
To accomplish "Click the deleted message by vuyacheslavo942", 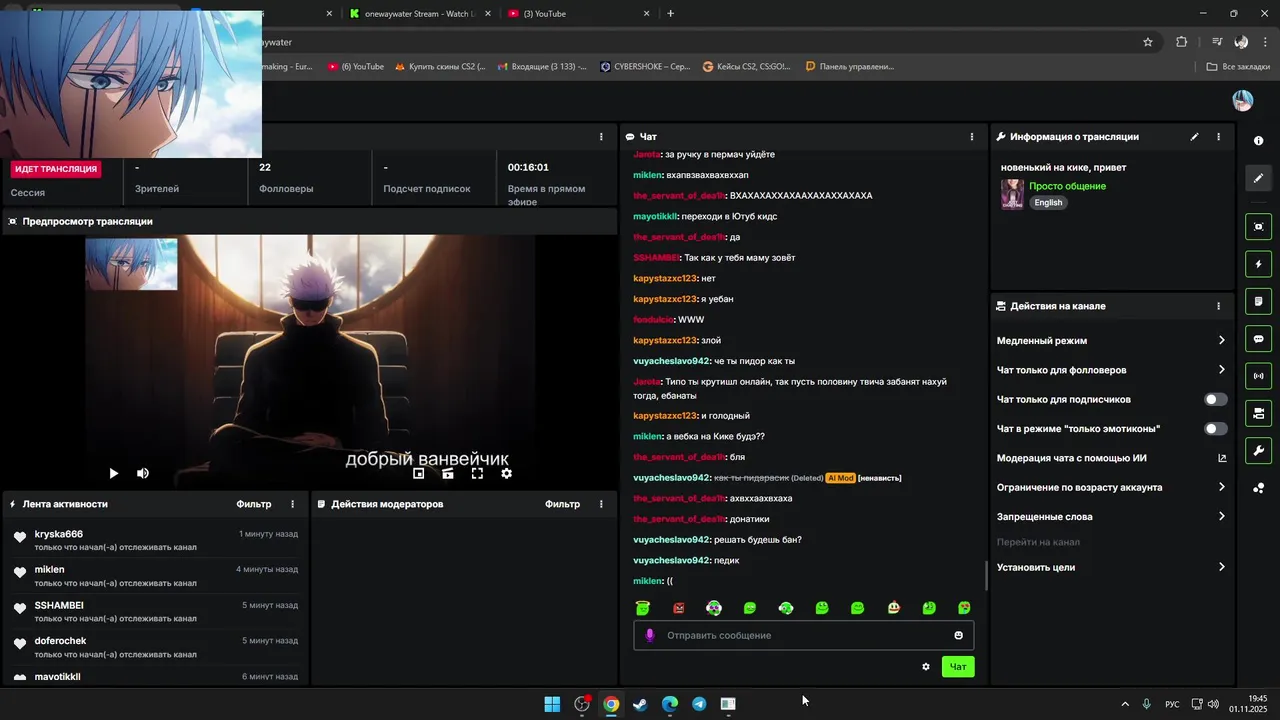I will click(x=767, y=478).
